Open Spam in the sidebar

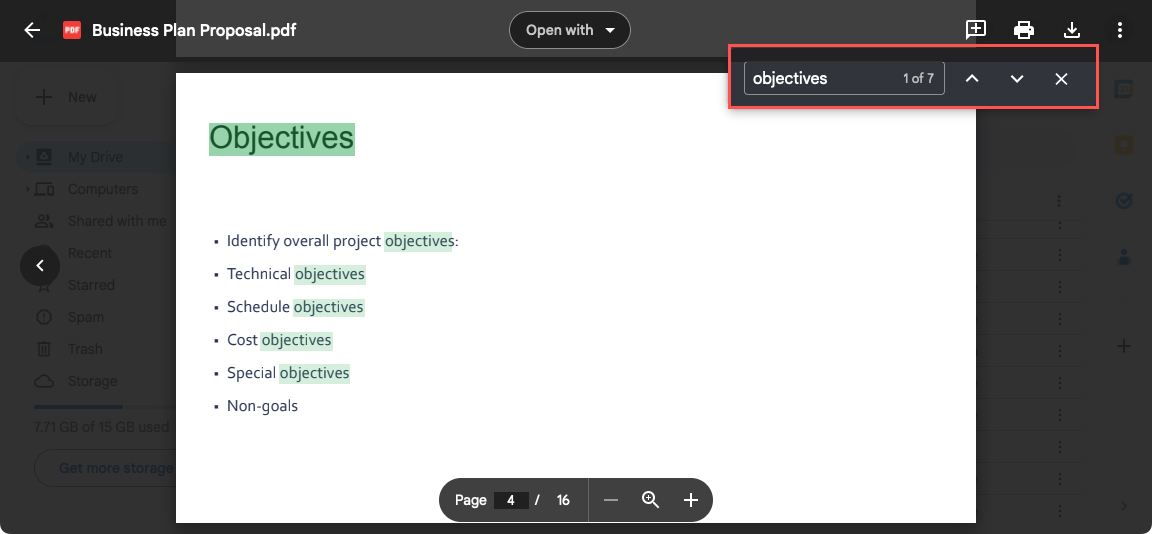pyautogui.click(x=86, y=317)
